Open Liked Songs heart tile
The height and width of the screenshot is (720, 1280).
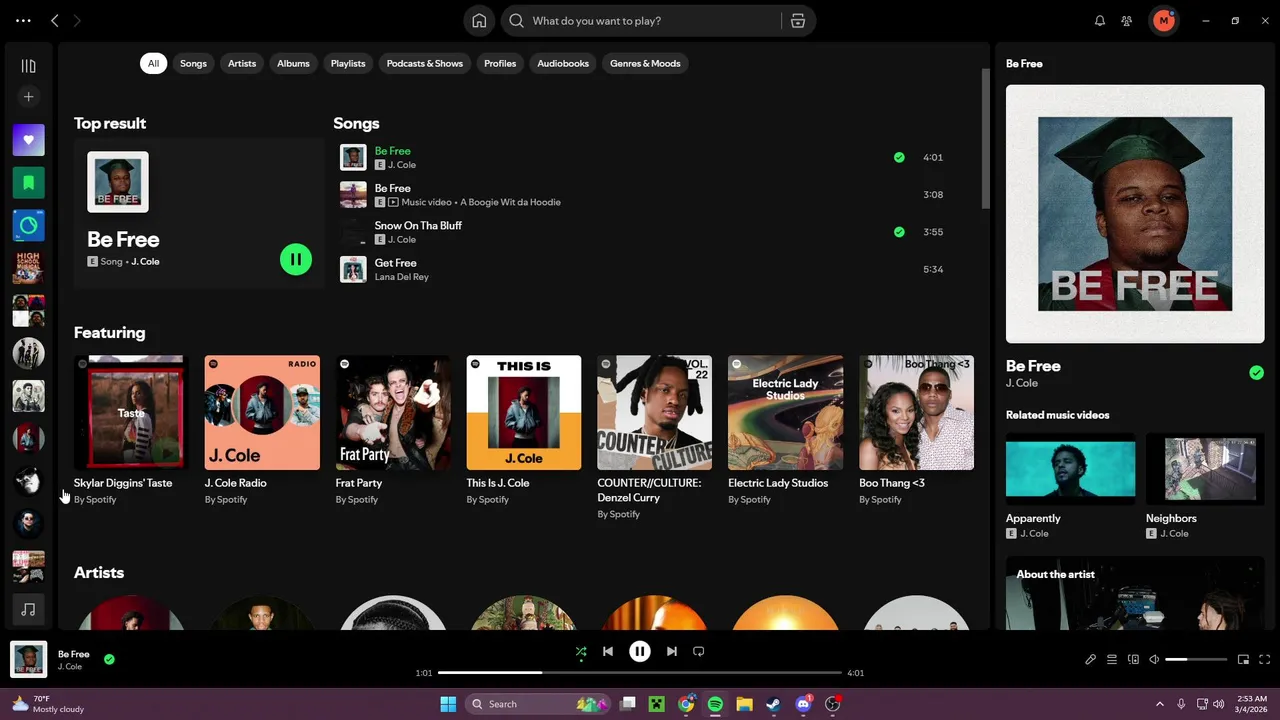point(28,140)
